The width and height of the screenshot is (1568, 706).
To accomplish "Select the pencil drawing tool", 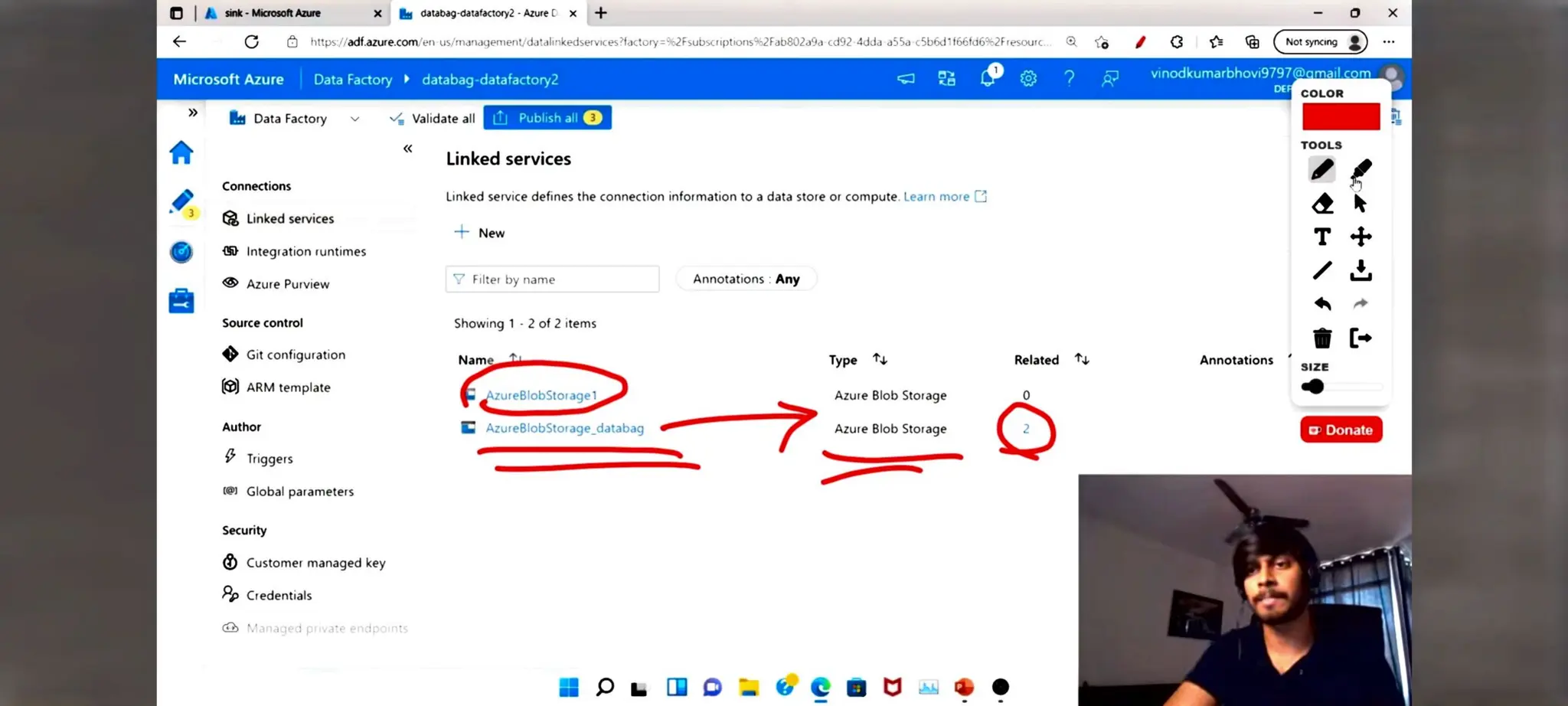I will (1321, 169).
